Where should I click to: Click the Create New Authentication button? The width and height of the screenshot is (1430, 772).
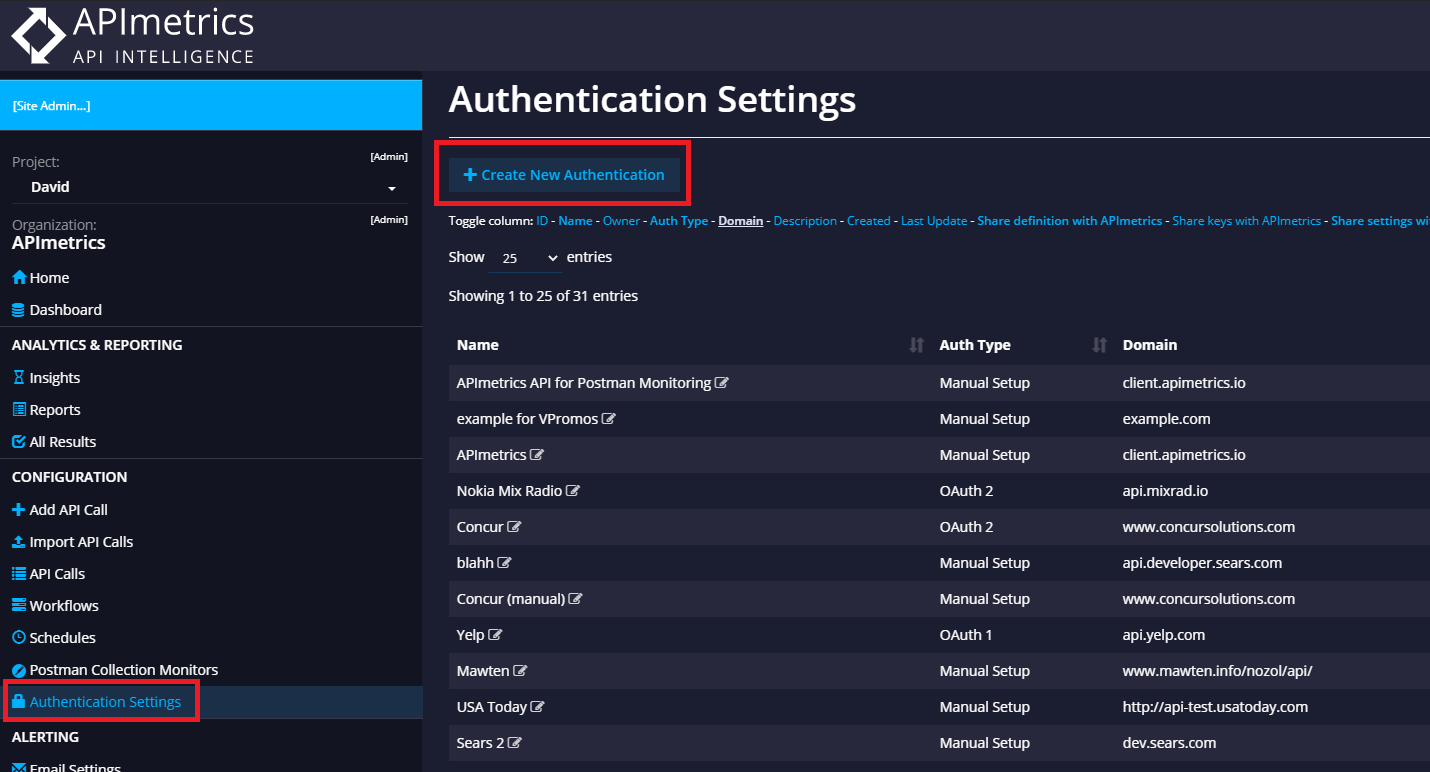564,175
